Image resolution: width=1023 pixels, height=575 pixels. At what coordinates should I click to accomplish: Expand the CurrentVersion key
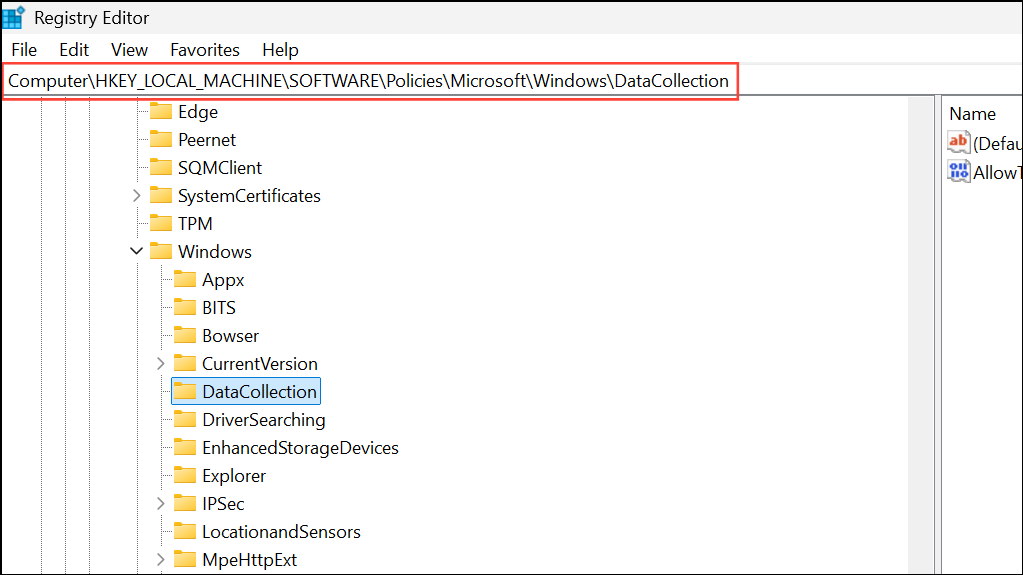pyautogui.click(x=160, y=364)
